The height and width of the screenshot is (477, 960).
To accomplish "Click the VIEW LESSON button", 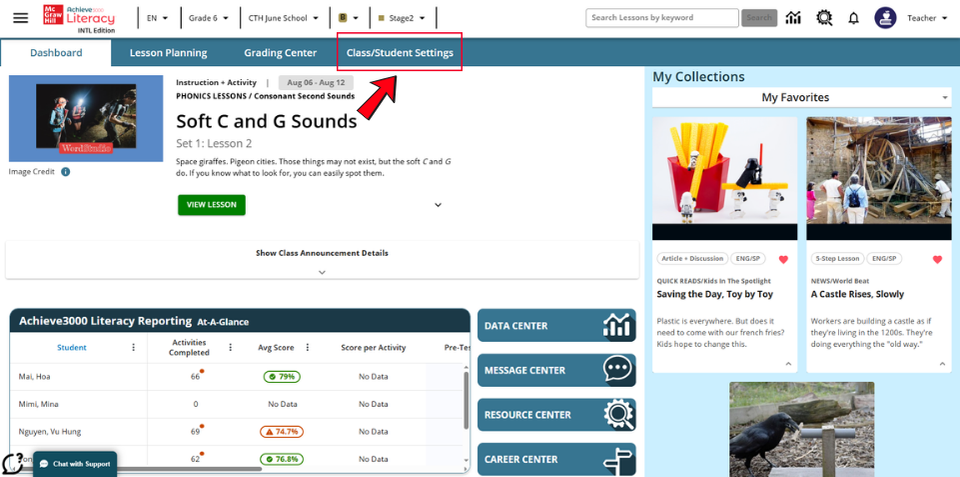I will 212,205.
